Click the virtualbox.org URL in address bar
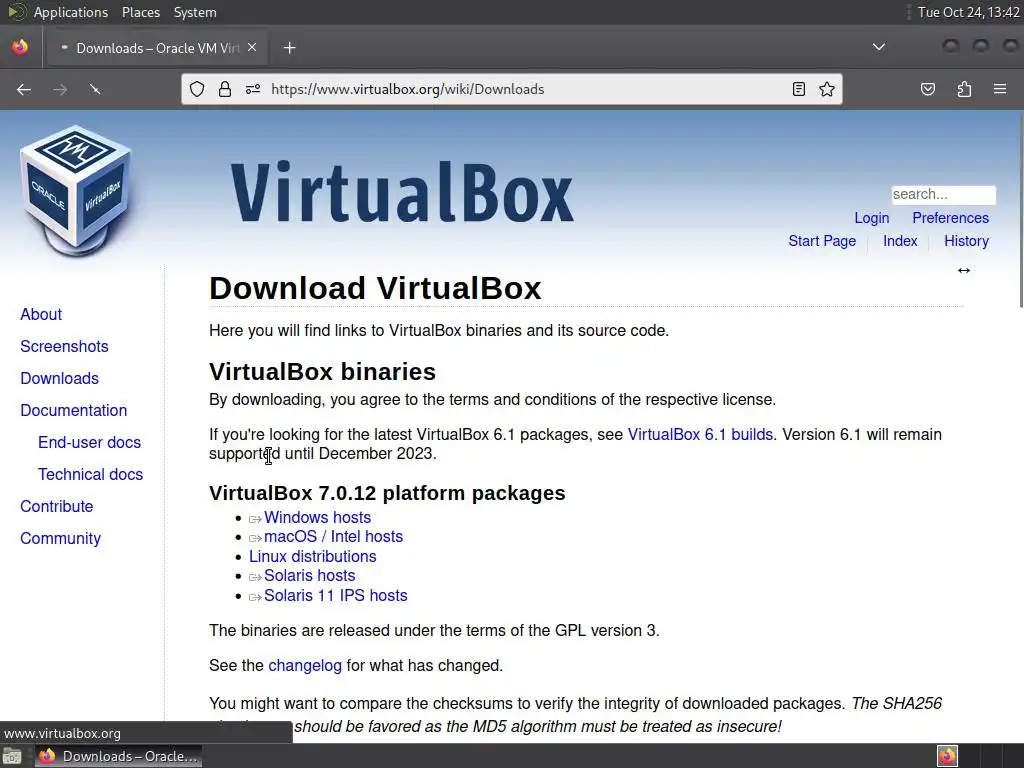The height and width of the screenshot is (768, 1024). [408, 89]
